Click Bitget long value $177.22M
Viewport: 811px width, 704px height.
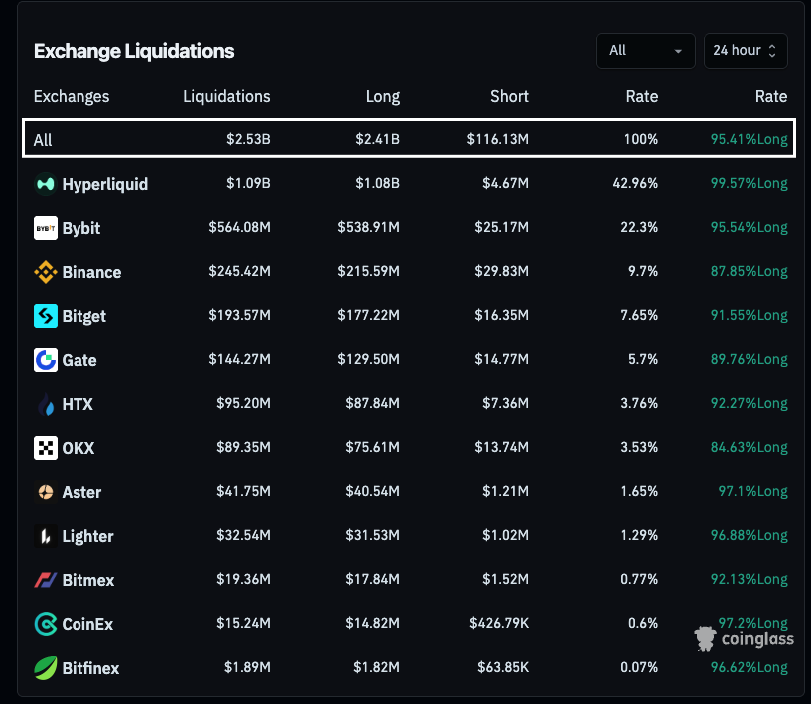coord(368,315)
